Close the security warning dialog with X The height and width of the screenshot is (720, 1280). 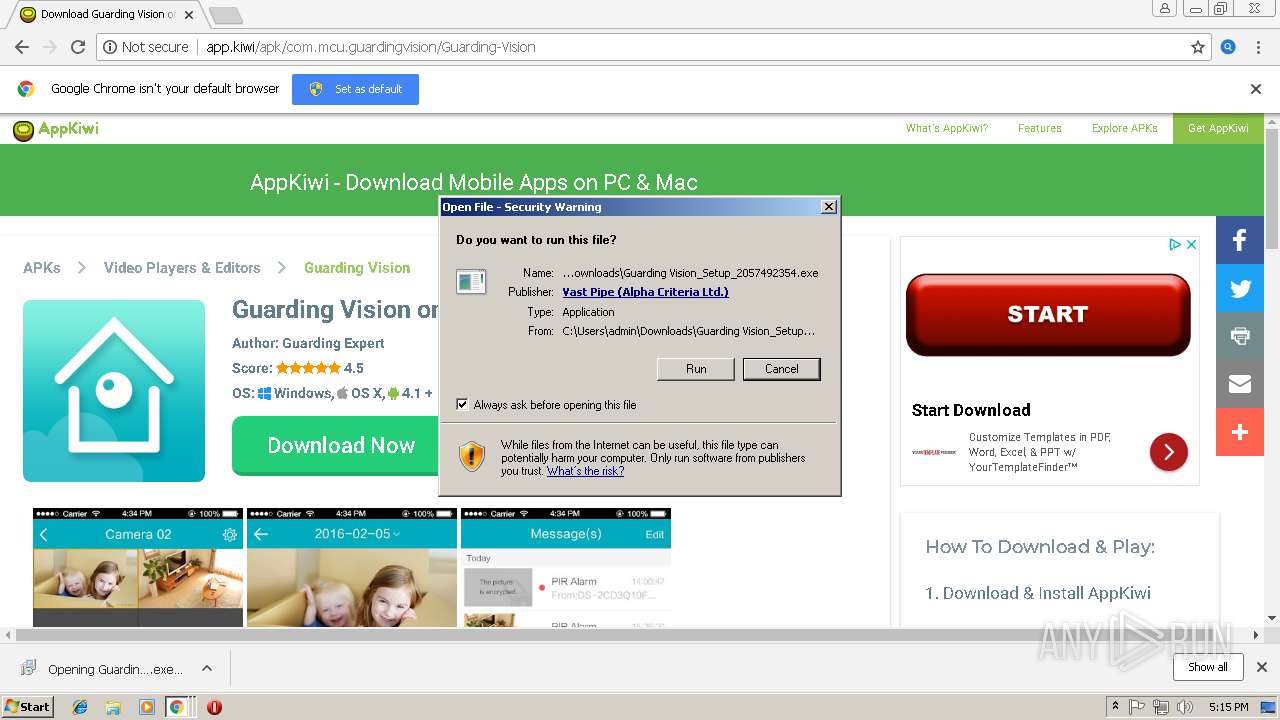[x=828, y=207]
